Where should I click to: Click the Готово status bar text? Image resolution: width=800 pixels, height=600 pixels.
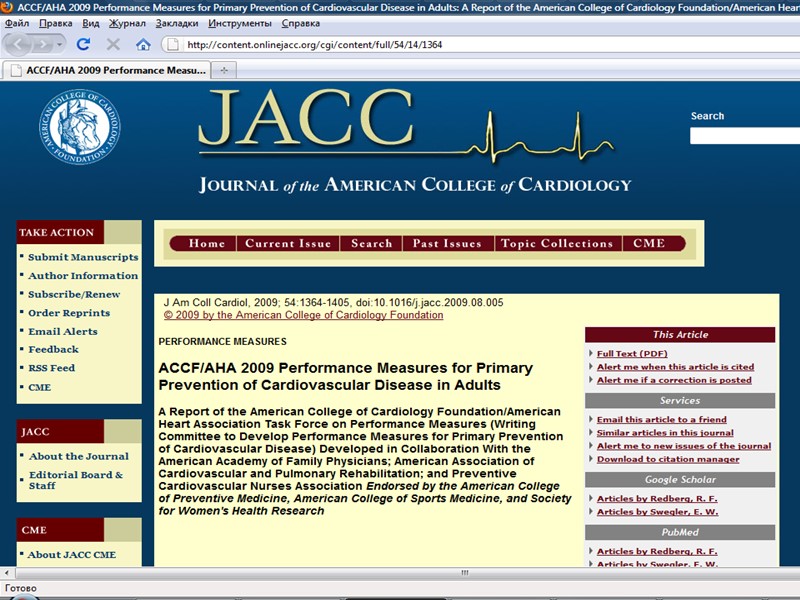click(20, 588)
